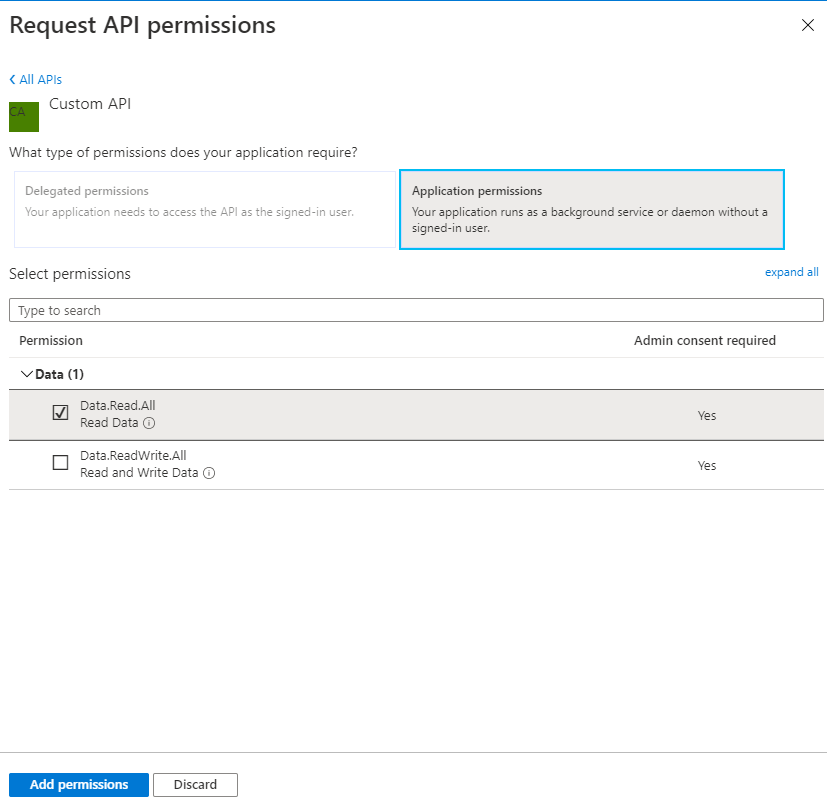Click the Permission column header
Image resolution: width=827 pixels, height=806 pixels.
click(51, 341)
